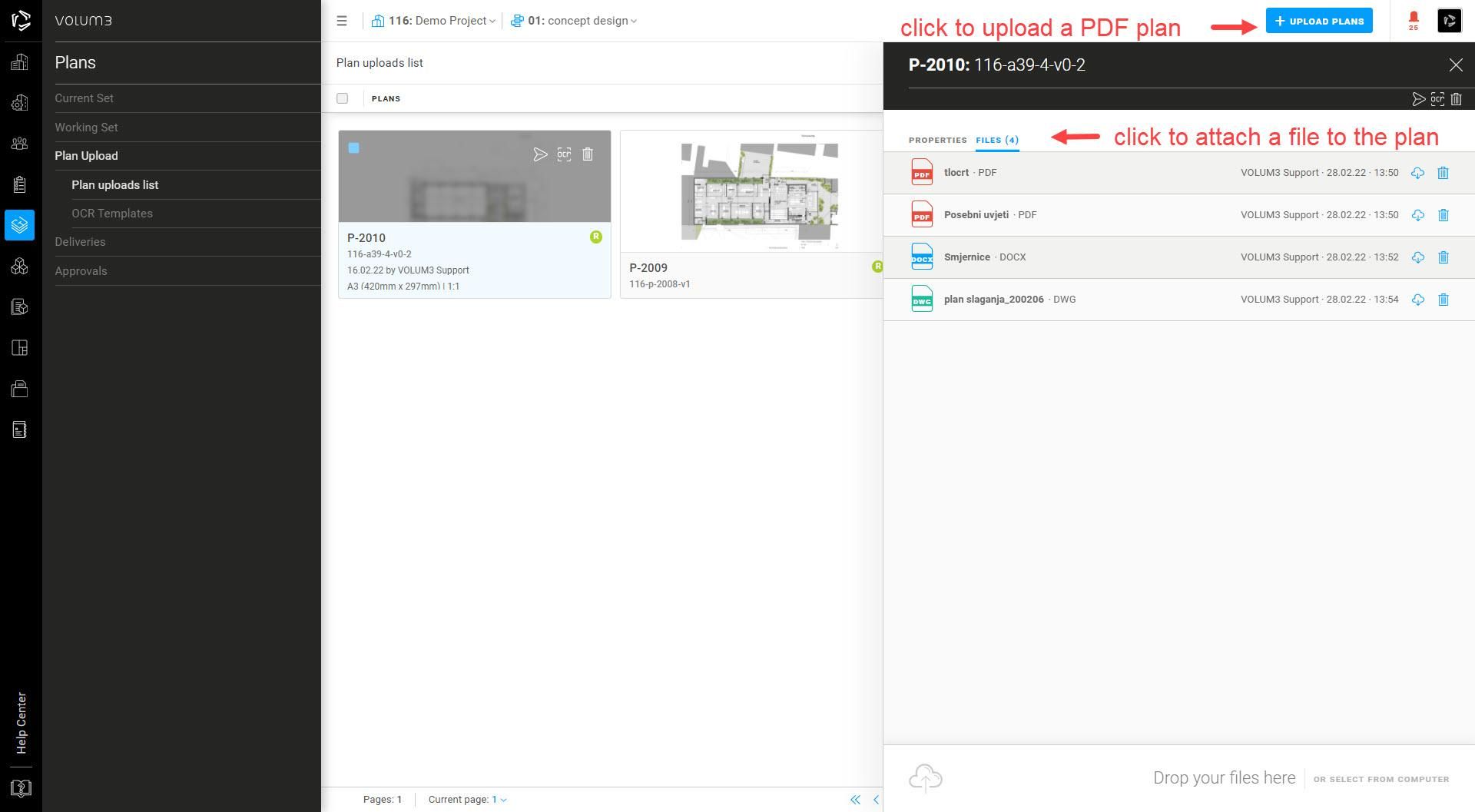Click OCR icon in details panel header
This screenshot has width=1475, height=812.
click(x=1437, y=99)
